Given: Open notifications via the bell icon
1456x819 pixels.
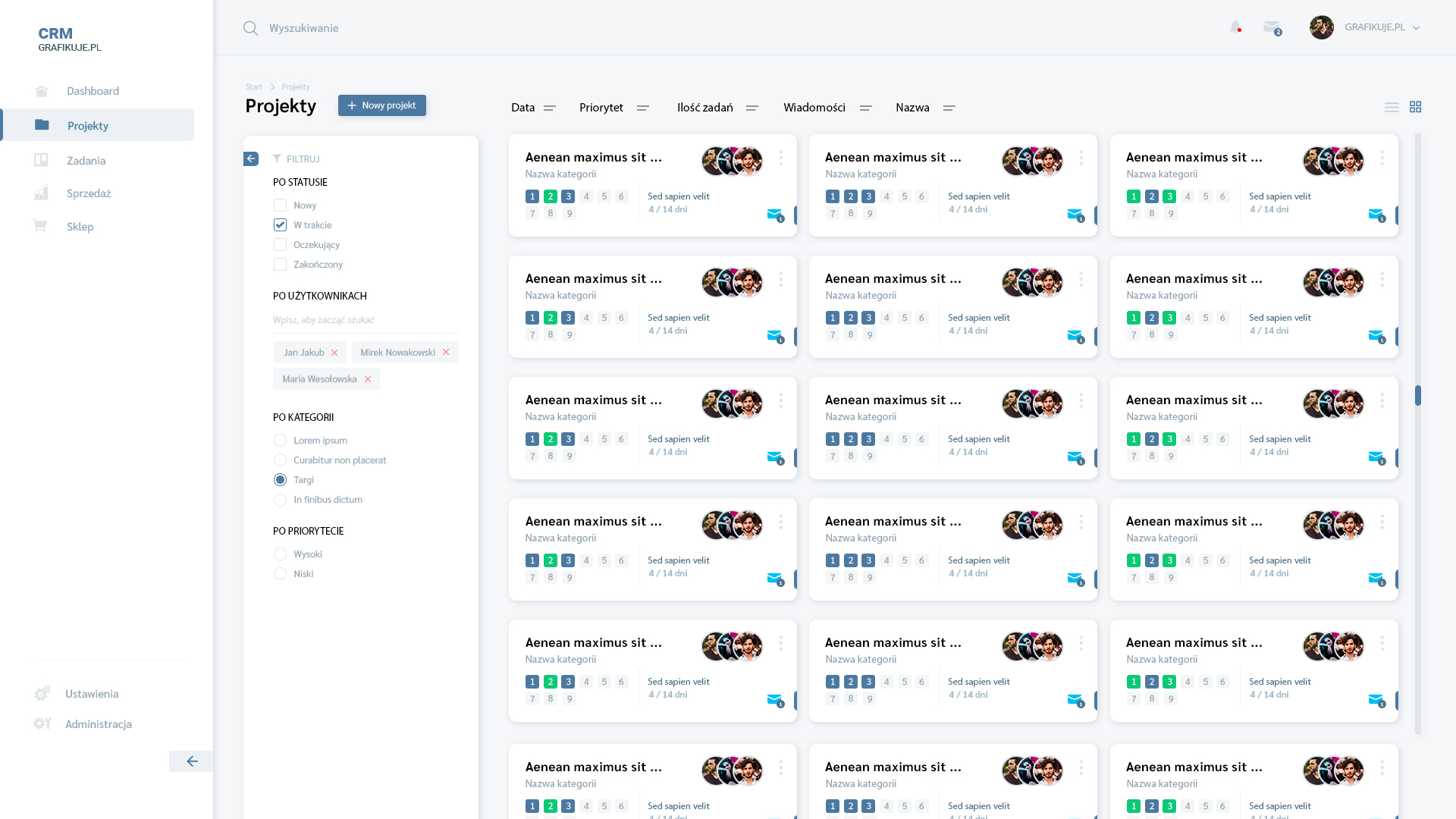Looking at the screenshot, I should 1235,27.
